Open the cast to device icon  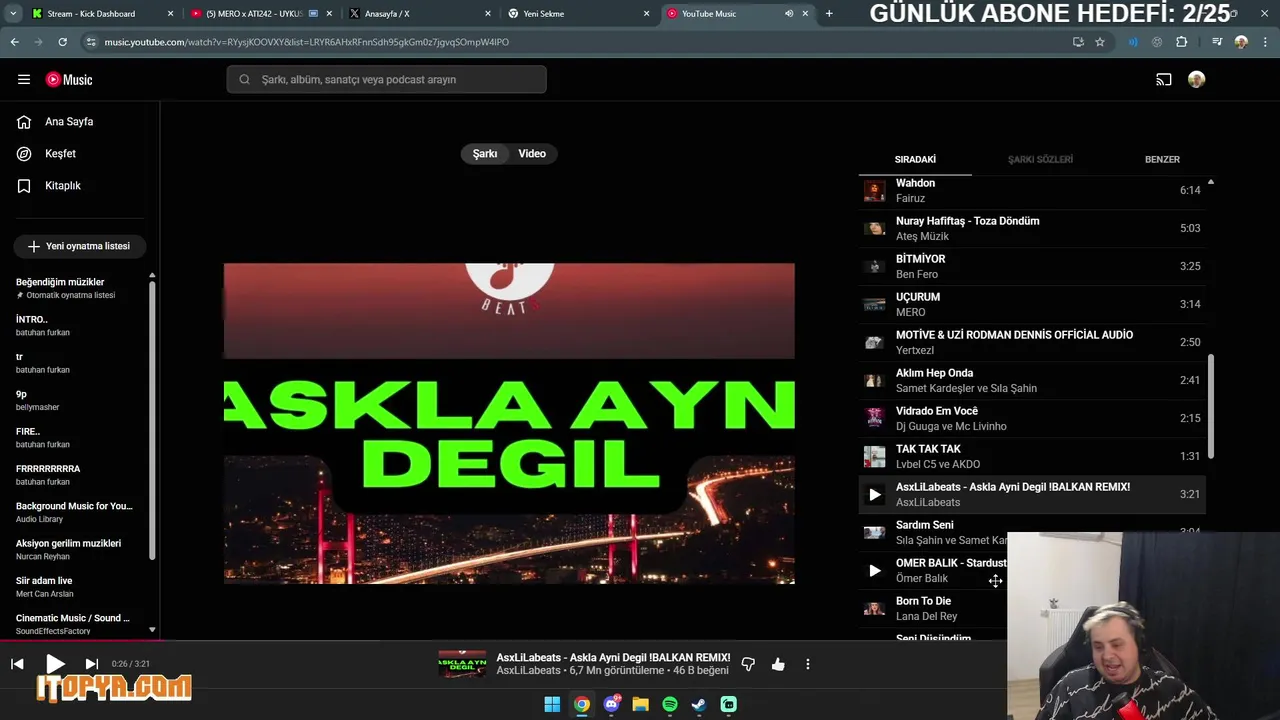[1164, 79]
